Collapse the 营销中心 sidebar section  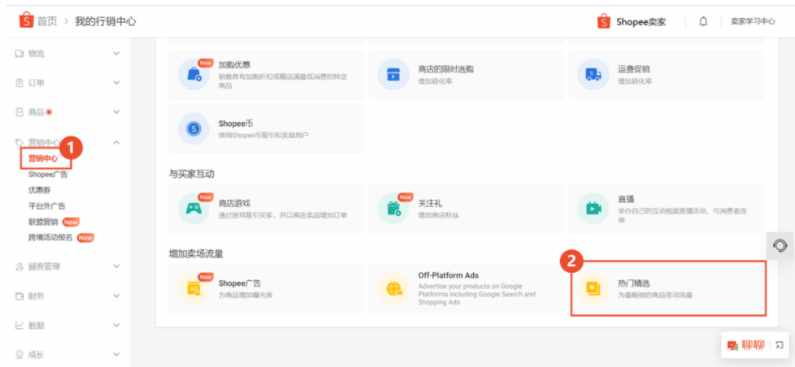tap(116, 142)
